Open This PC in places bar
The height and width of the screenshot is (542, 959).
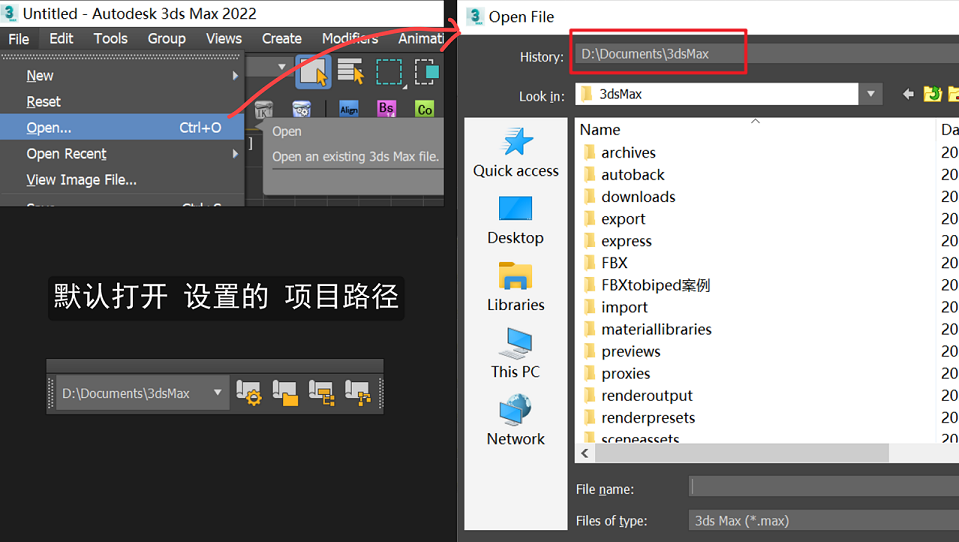pyautogui.click(x=516, y=354)
